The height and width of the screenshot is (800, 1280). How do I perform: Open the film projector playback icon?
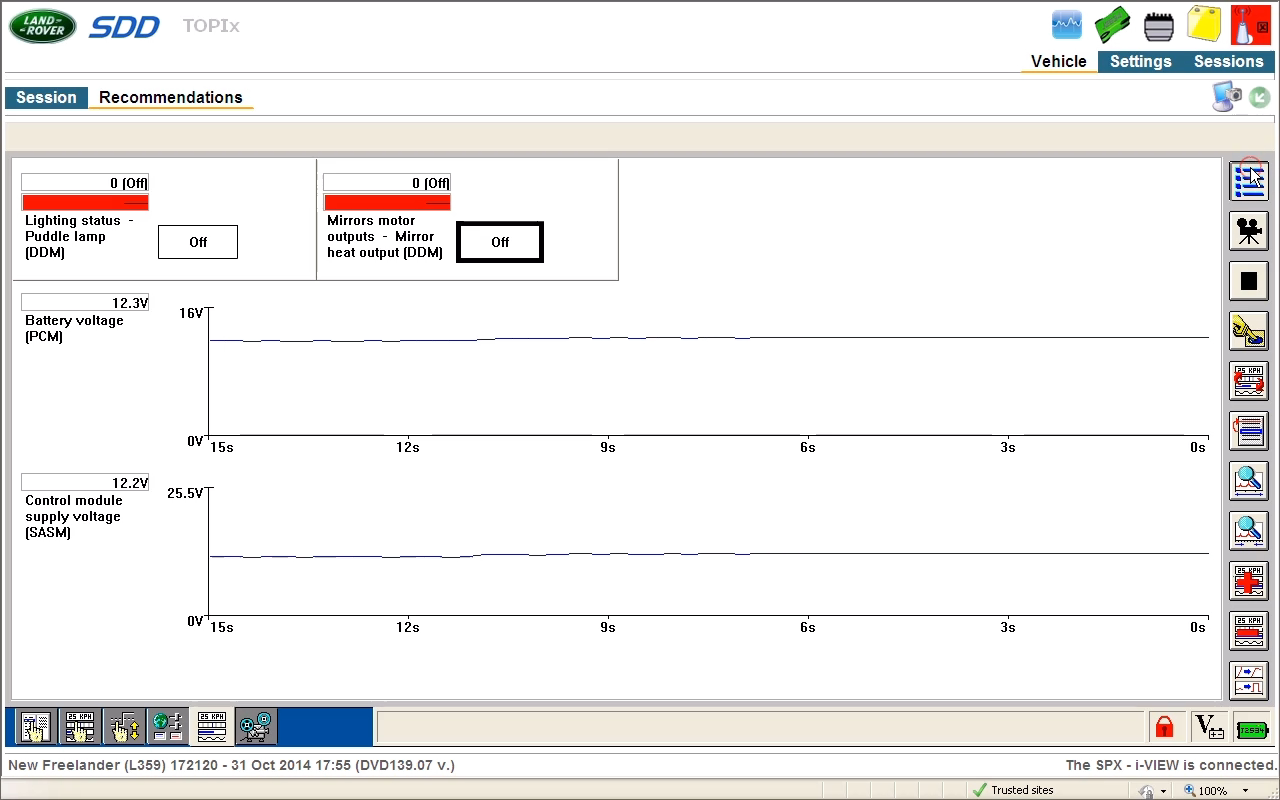[255, 727]
